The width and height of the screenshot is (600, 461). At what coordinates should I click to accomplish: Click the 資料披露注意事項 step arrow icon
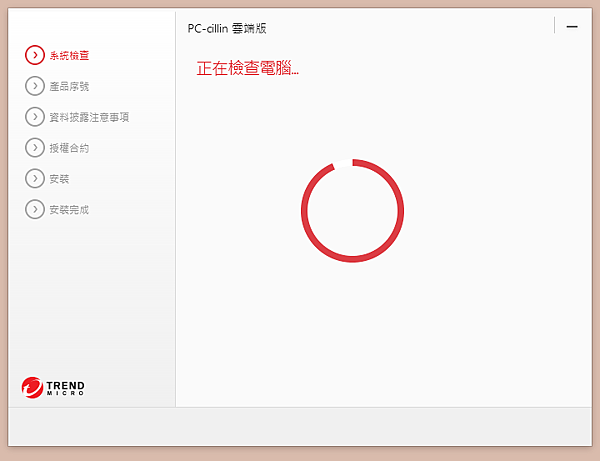coord(35,117)
